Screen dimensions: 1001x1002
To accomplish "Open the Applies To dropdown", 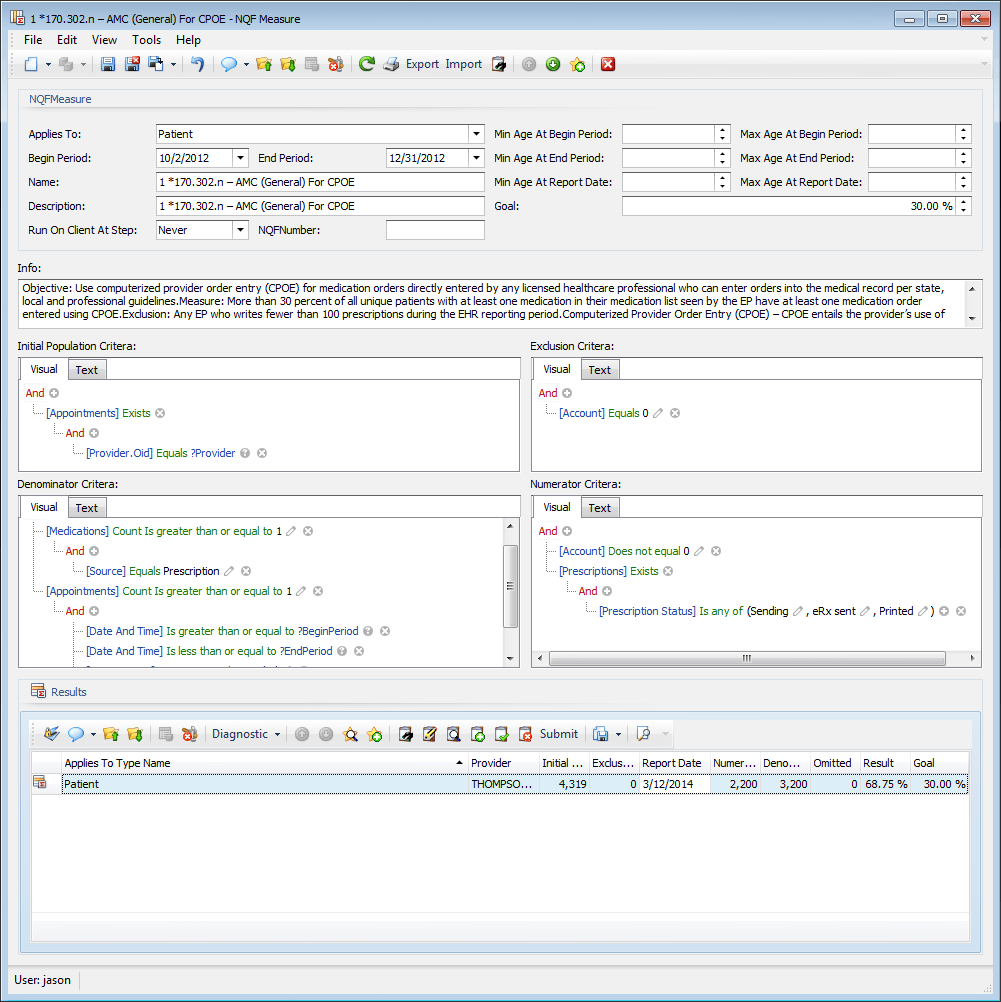I will coord(475,134).
